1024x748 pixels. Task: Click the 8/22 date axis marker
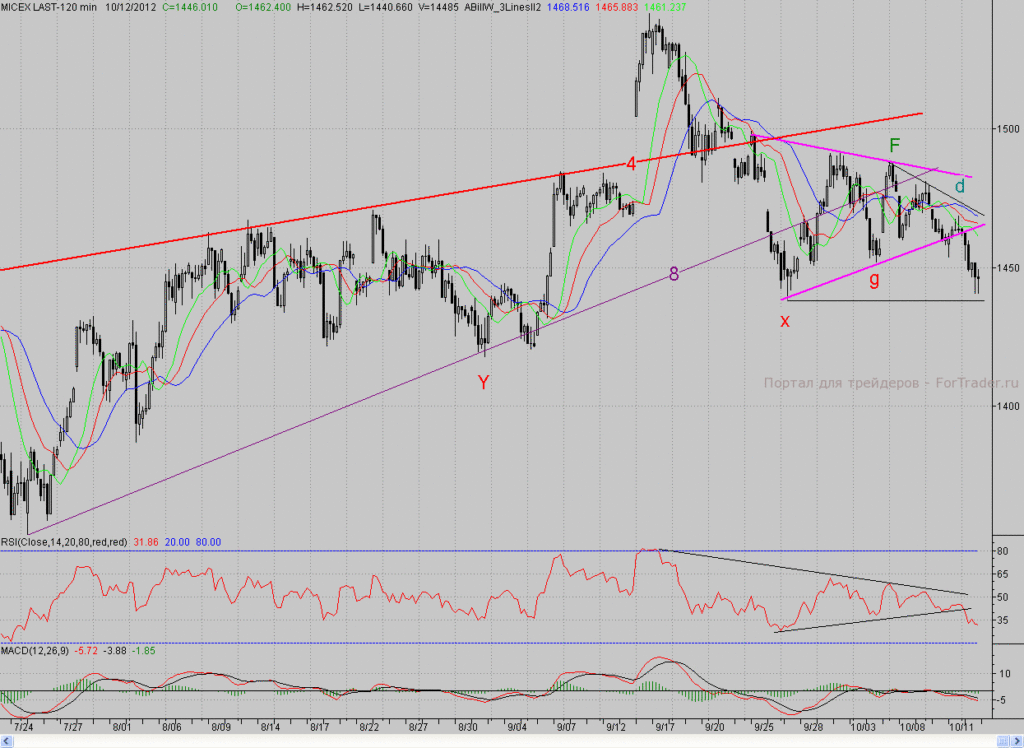coord(369,726)
